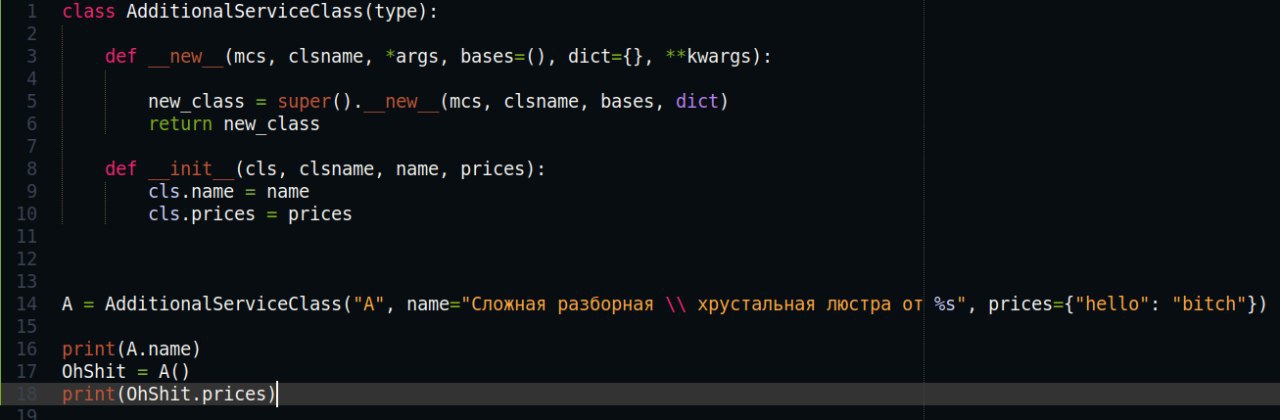Screen dimensions: 1280x420
Task: Click 'return new_class' statement
Action: [234, 124]
